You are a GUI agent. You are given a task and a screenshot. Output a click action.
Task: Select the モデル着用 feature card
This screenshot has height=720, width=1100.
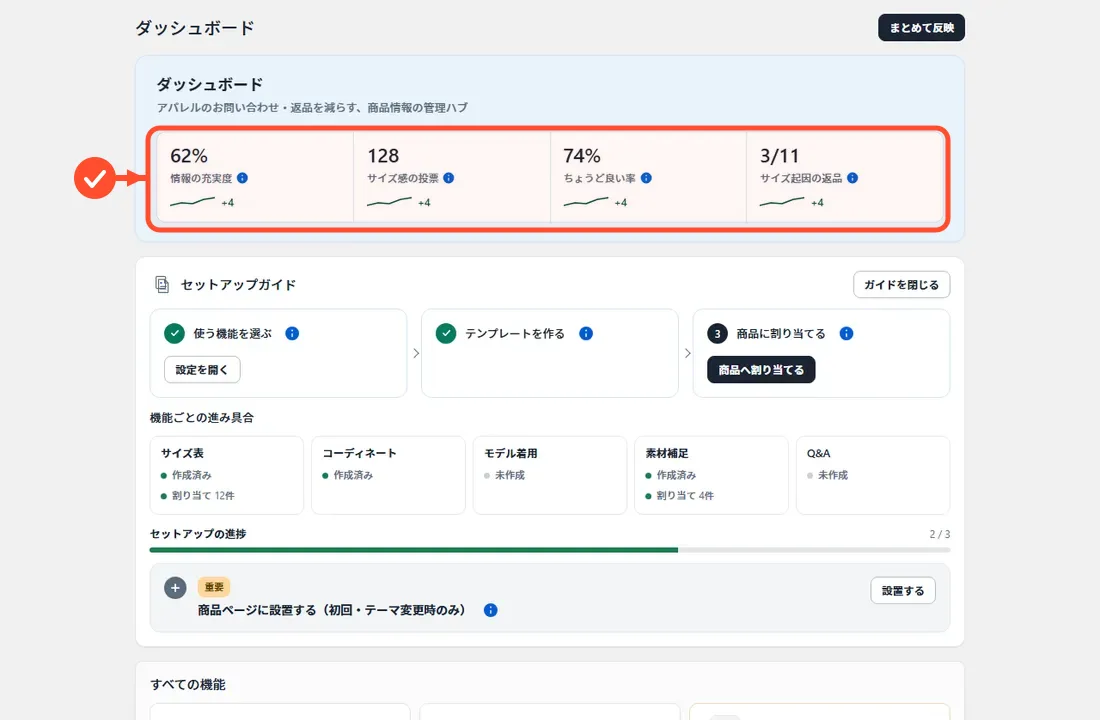point(549,475)
